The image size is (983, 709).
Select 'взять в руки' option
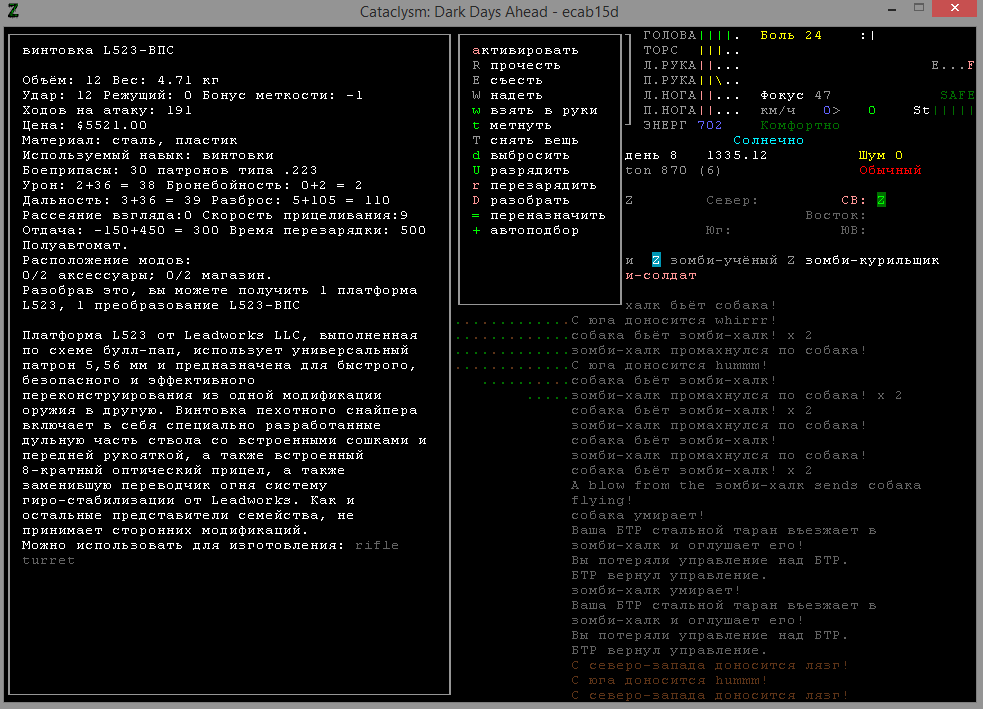(x=535, y=110)
